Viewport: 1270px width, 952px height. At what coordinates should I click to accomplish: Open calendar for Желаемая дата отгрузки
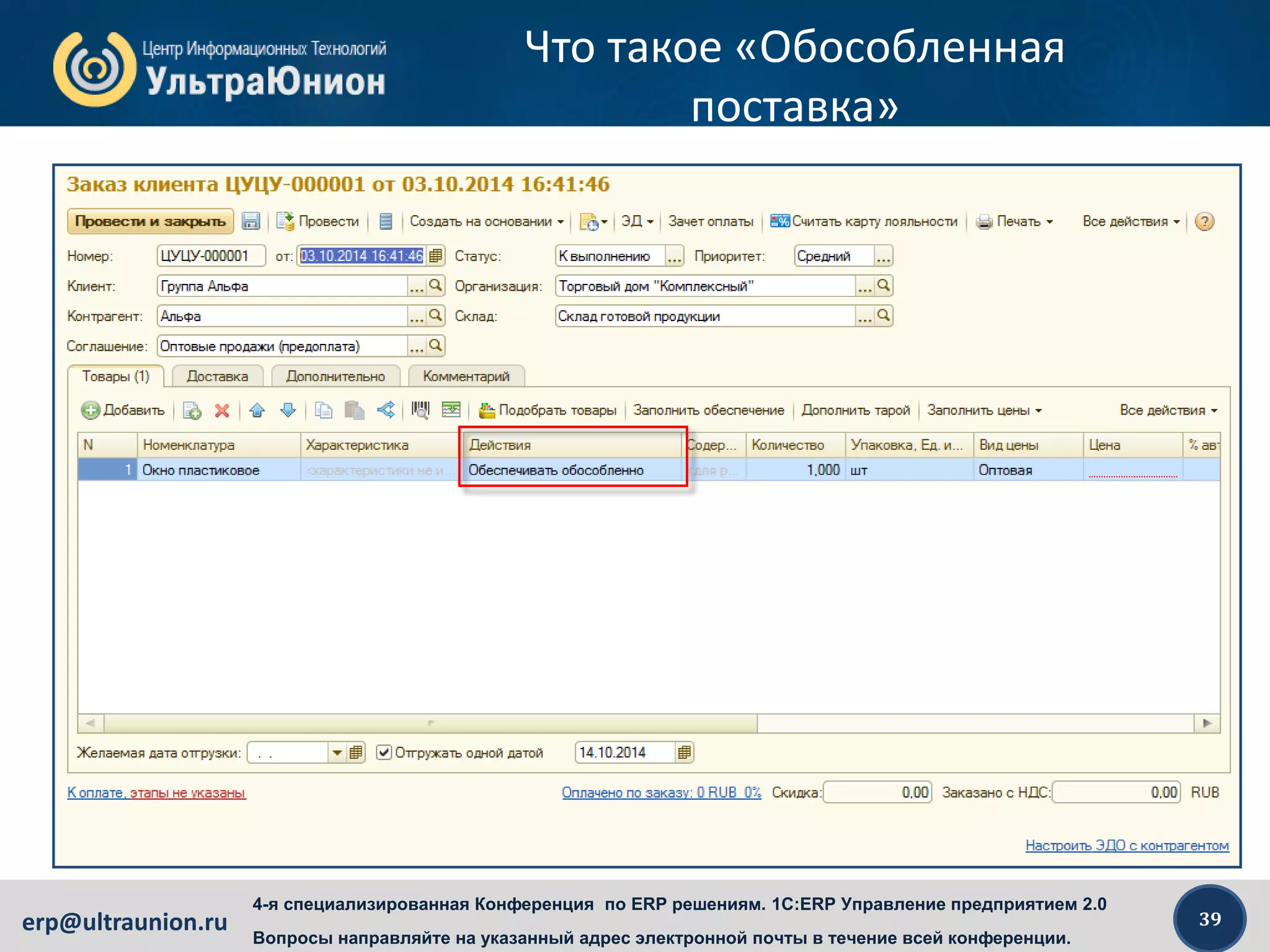pos(356,752)
